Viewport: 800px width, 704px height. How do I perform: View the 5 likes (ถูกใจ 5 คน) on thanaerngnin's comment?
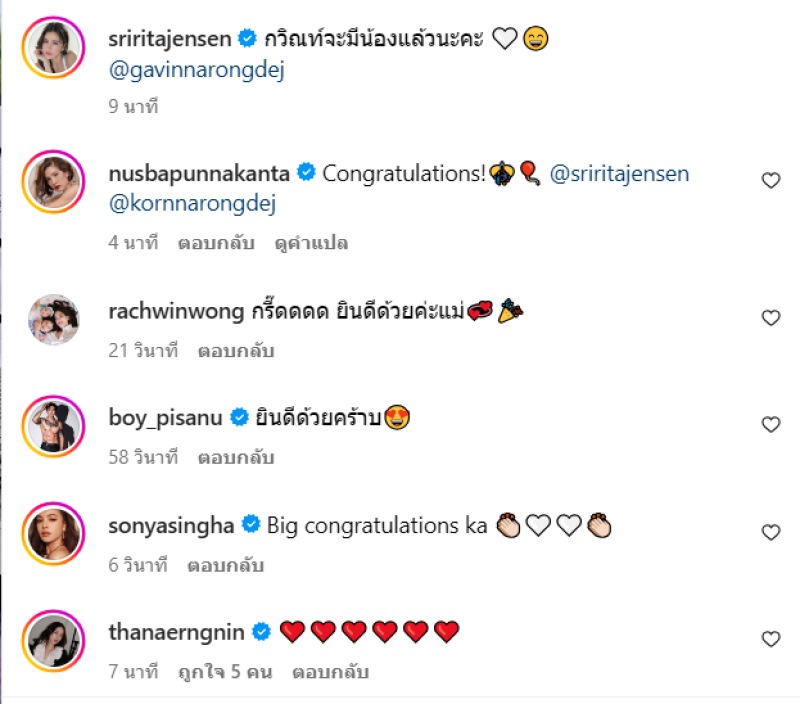point(225,672)
